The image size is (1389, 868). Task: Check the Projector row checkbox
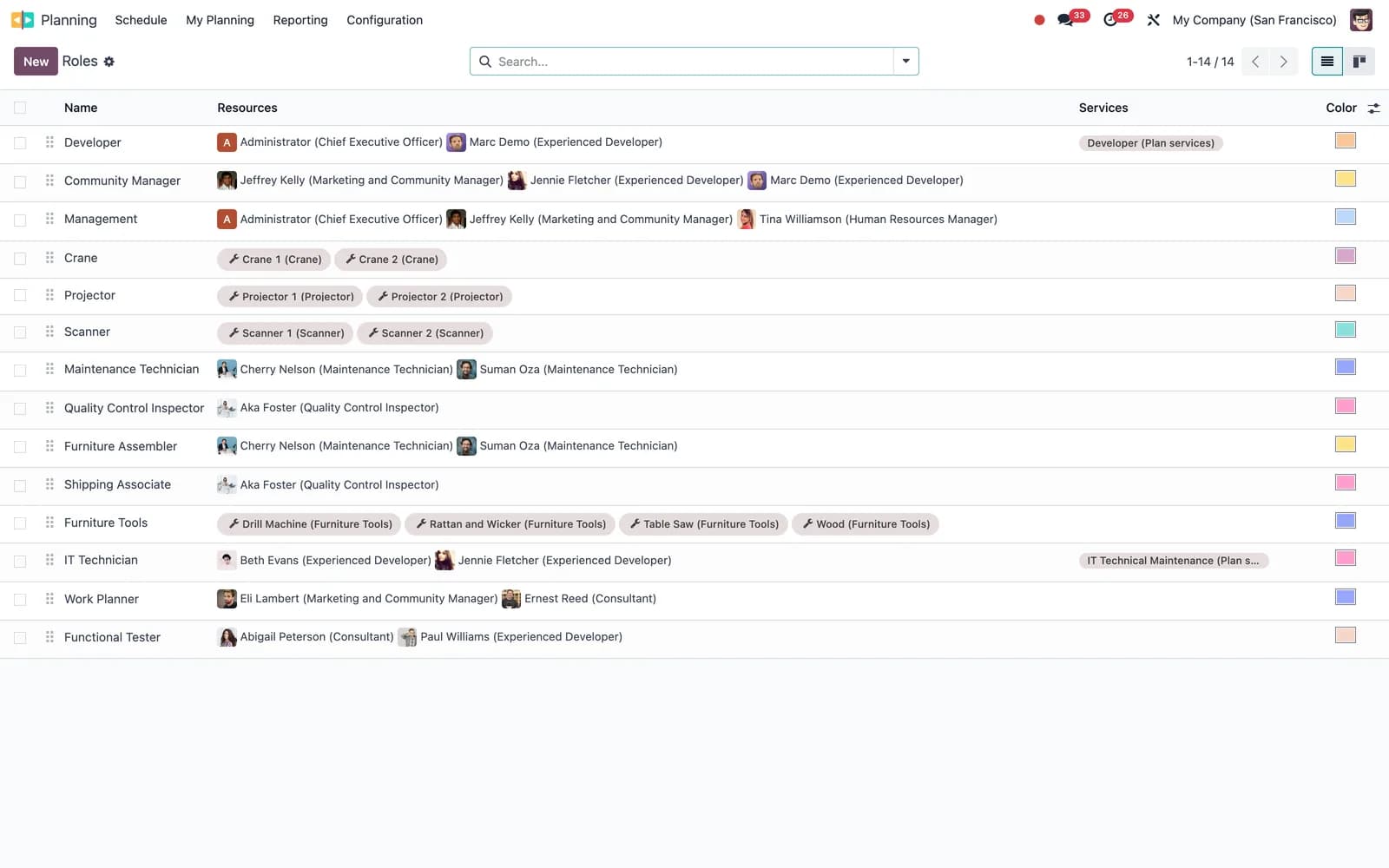(20, 295)
